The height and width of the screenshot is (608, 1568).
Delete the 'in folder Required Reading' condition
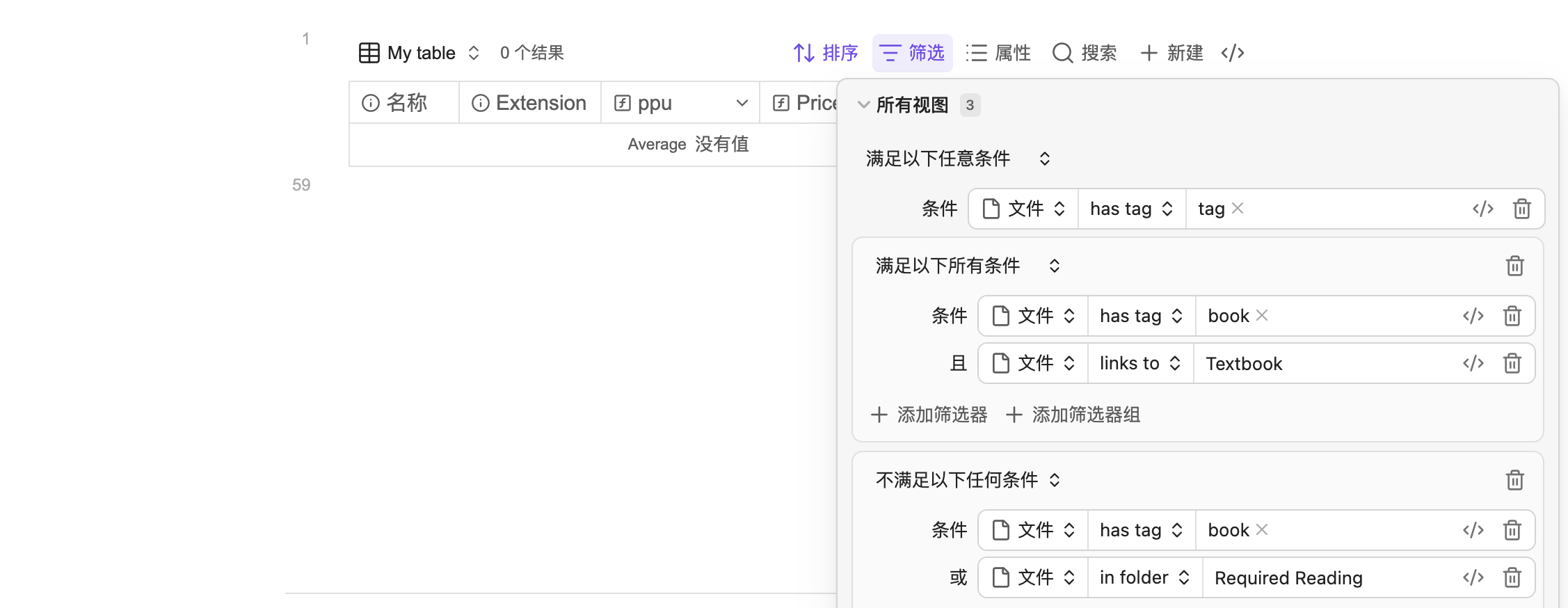(1512, 577)
